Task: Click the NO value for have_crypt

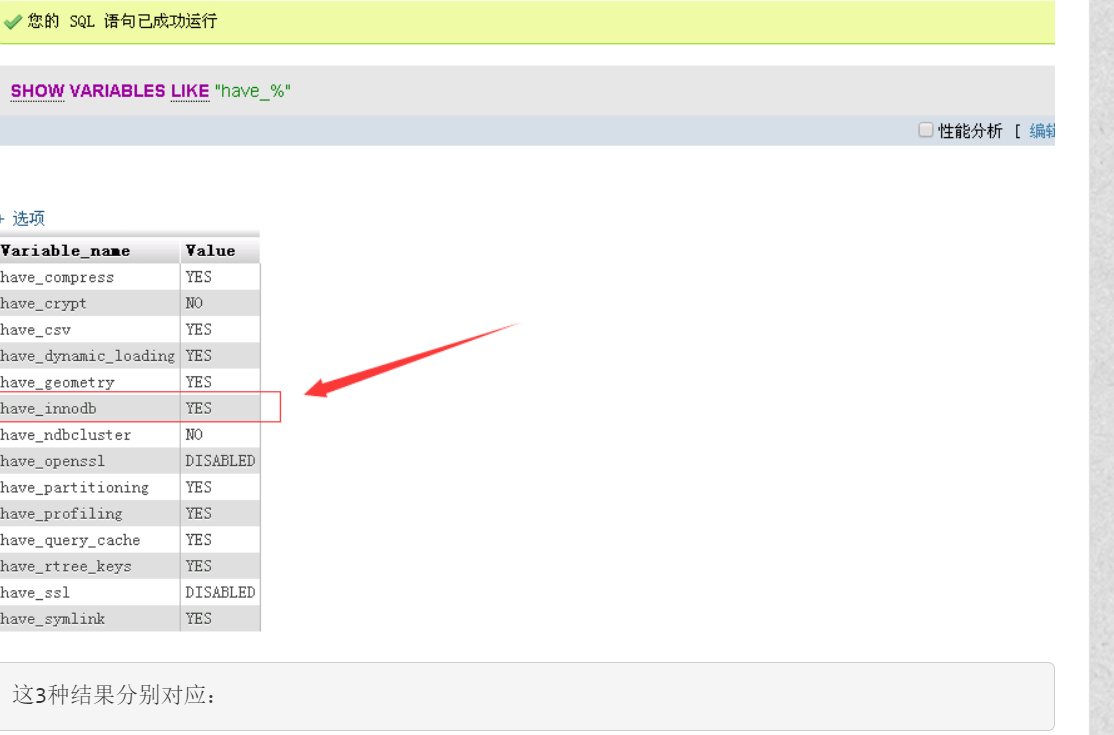Action: coord(194,303)
